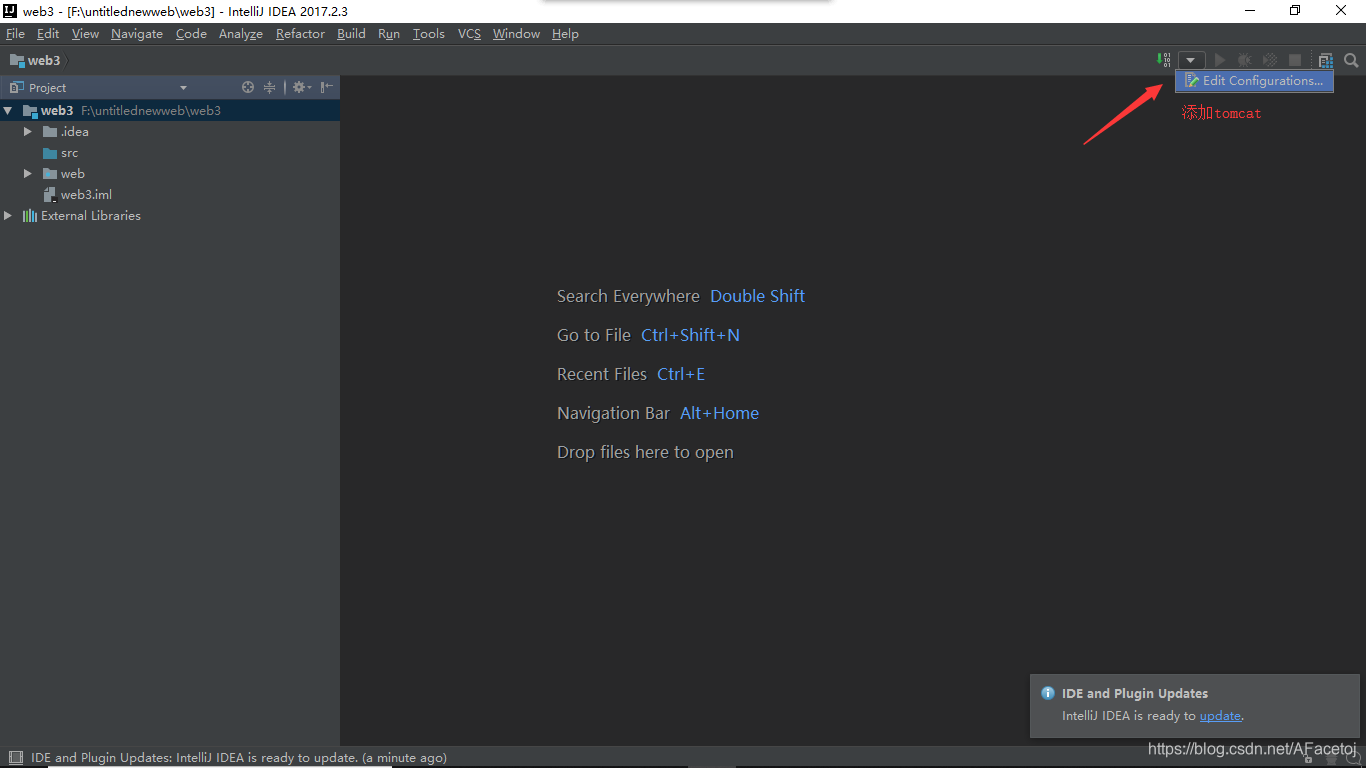Click the status bar update message

coord(239,758)
